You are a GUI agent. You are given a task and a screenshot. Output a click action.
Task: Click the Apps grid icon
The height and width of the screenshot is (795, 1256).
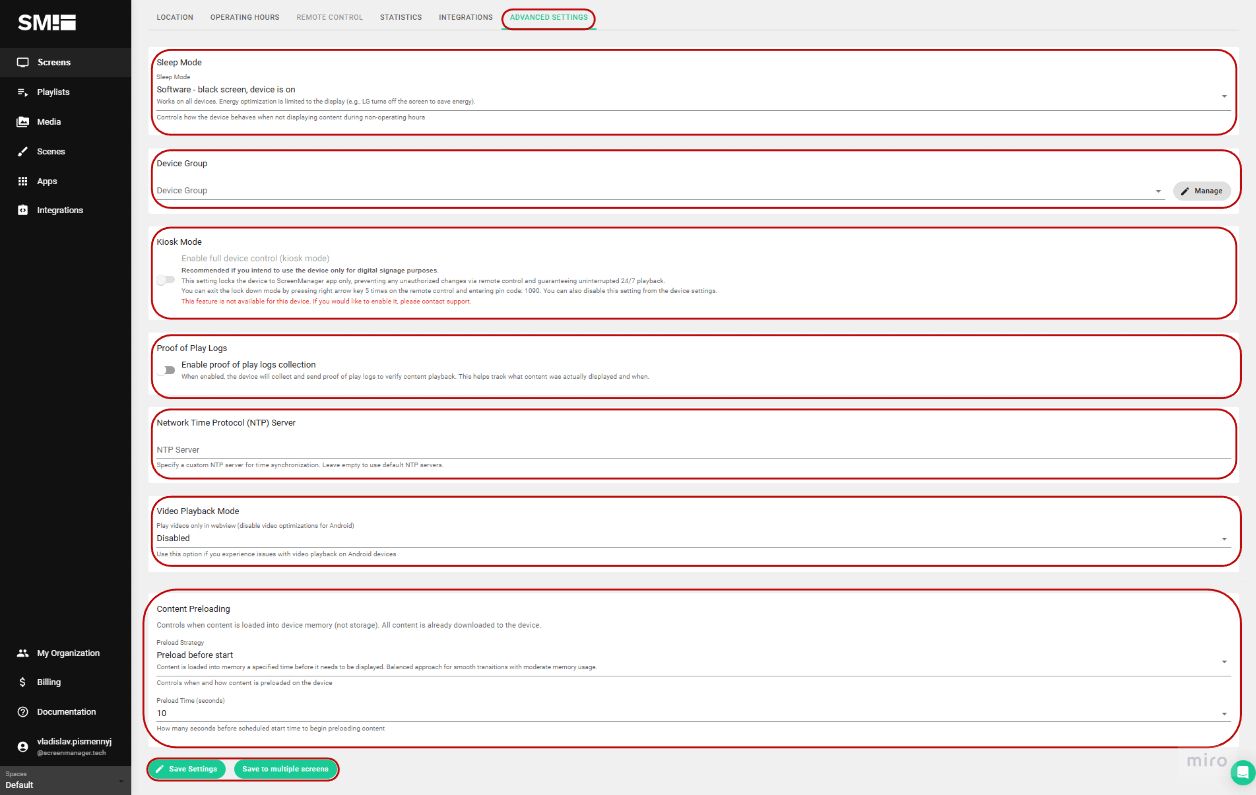point(22,181)
